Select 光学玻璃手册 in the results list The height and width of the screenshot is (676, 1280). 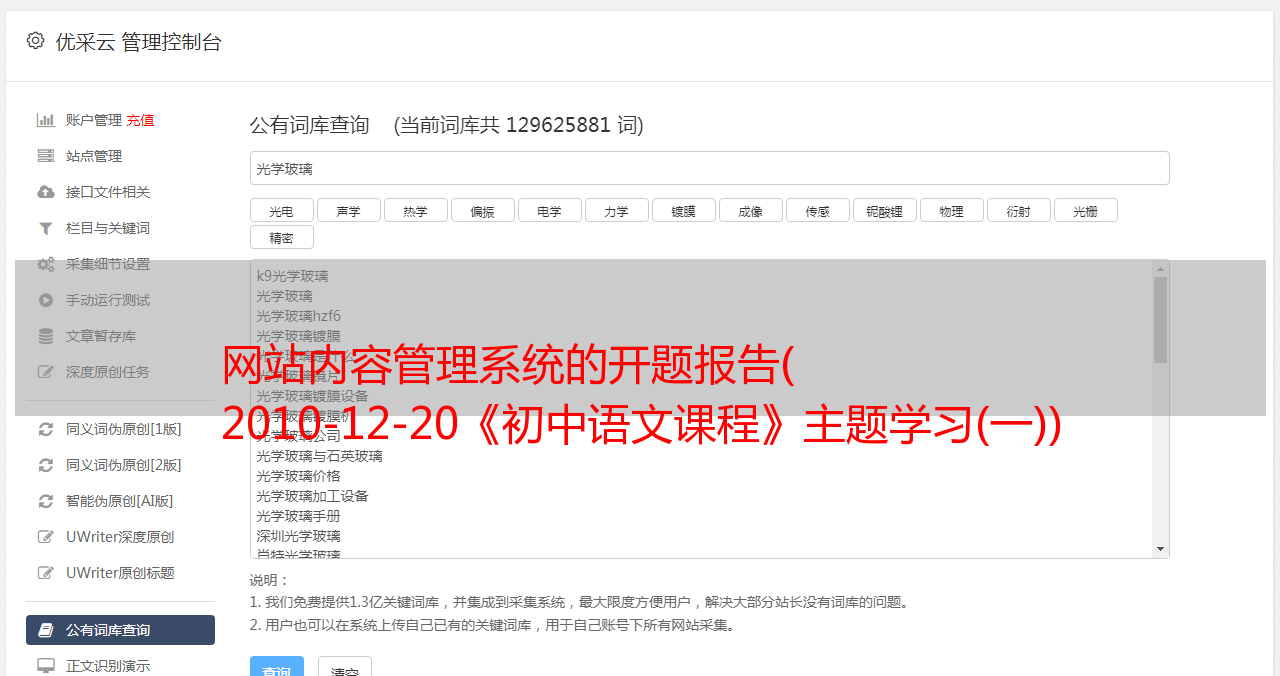tap(298, 516)
